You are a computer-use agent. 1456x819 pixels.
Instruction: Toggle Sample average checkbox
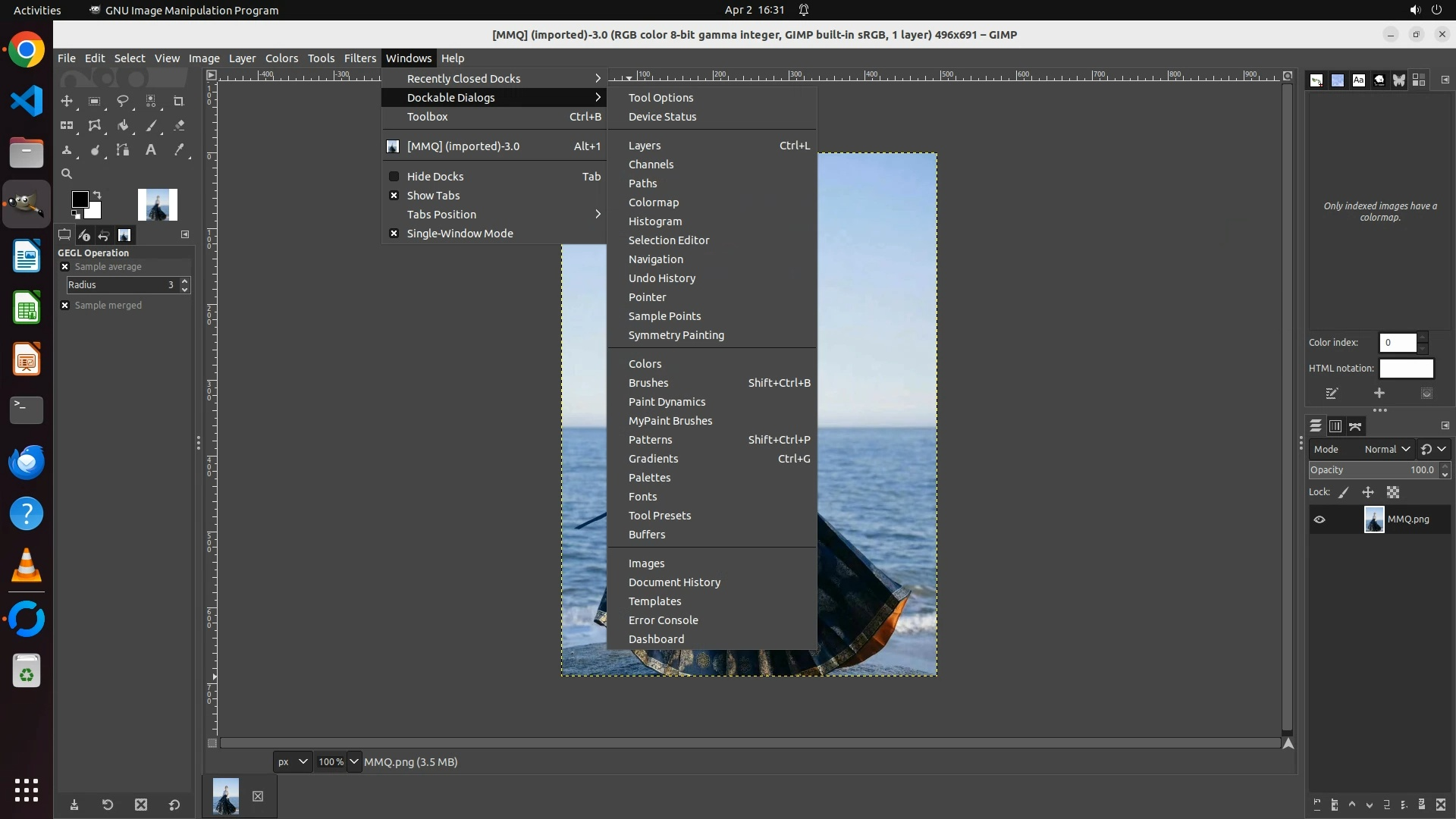pyautogui.click(x=65, y=267)
